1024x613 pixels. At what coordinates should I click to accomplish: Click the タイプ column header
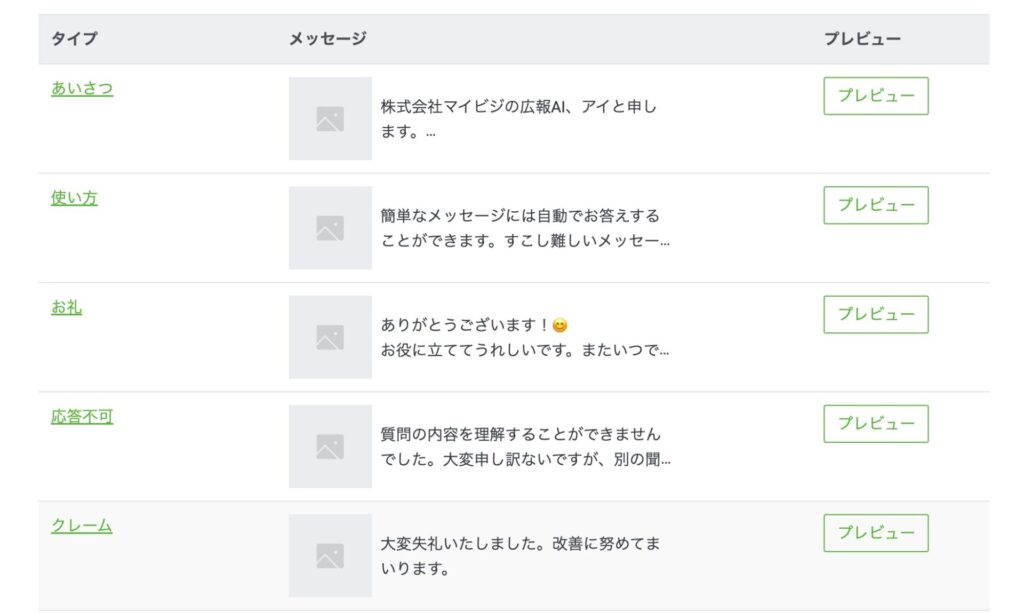click(74, 39)
